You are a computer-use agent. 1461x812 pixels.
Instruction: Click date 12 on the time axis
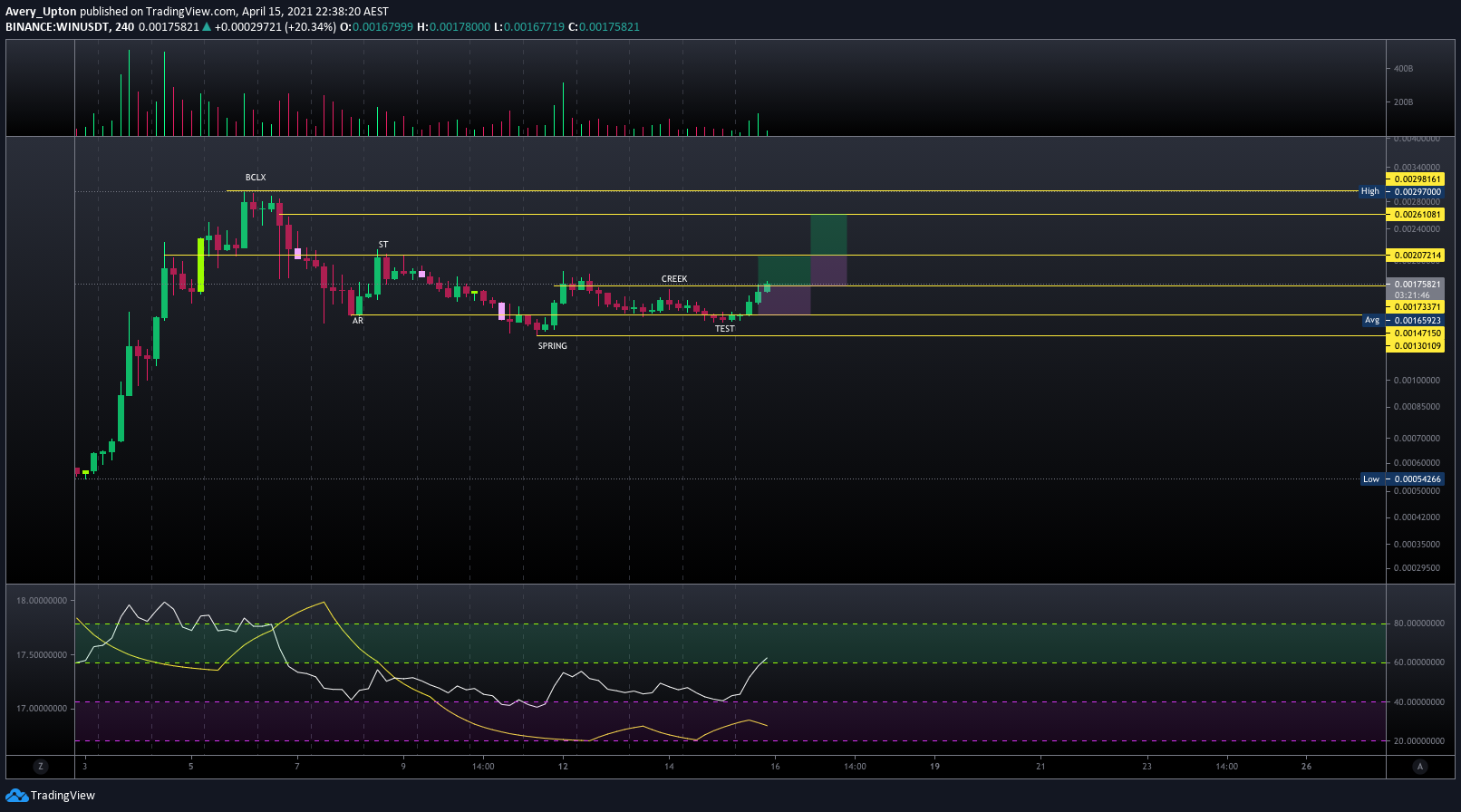click(x=563, y=767)
